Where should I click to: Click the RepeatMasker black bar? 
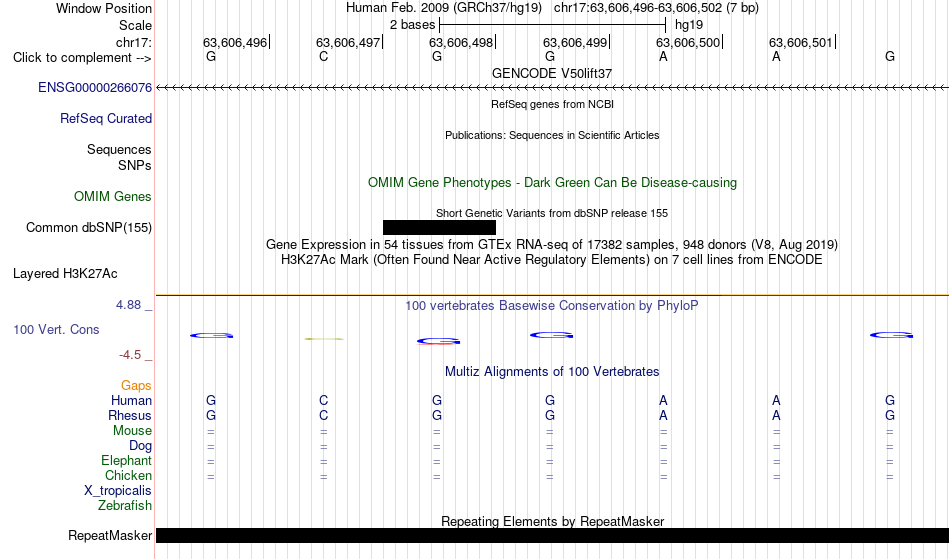tap(552, 535)
